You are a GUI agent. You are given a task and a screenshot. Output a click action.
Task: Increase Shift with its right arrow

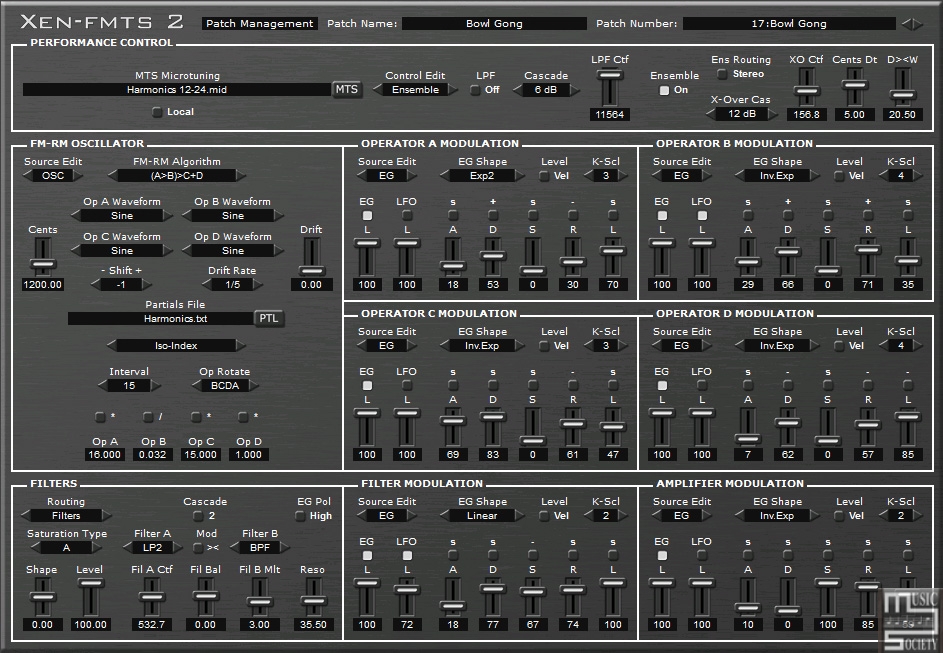(146, 284)
